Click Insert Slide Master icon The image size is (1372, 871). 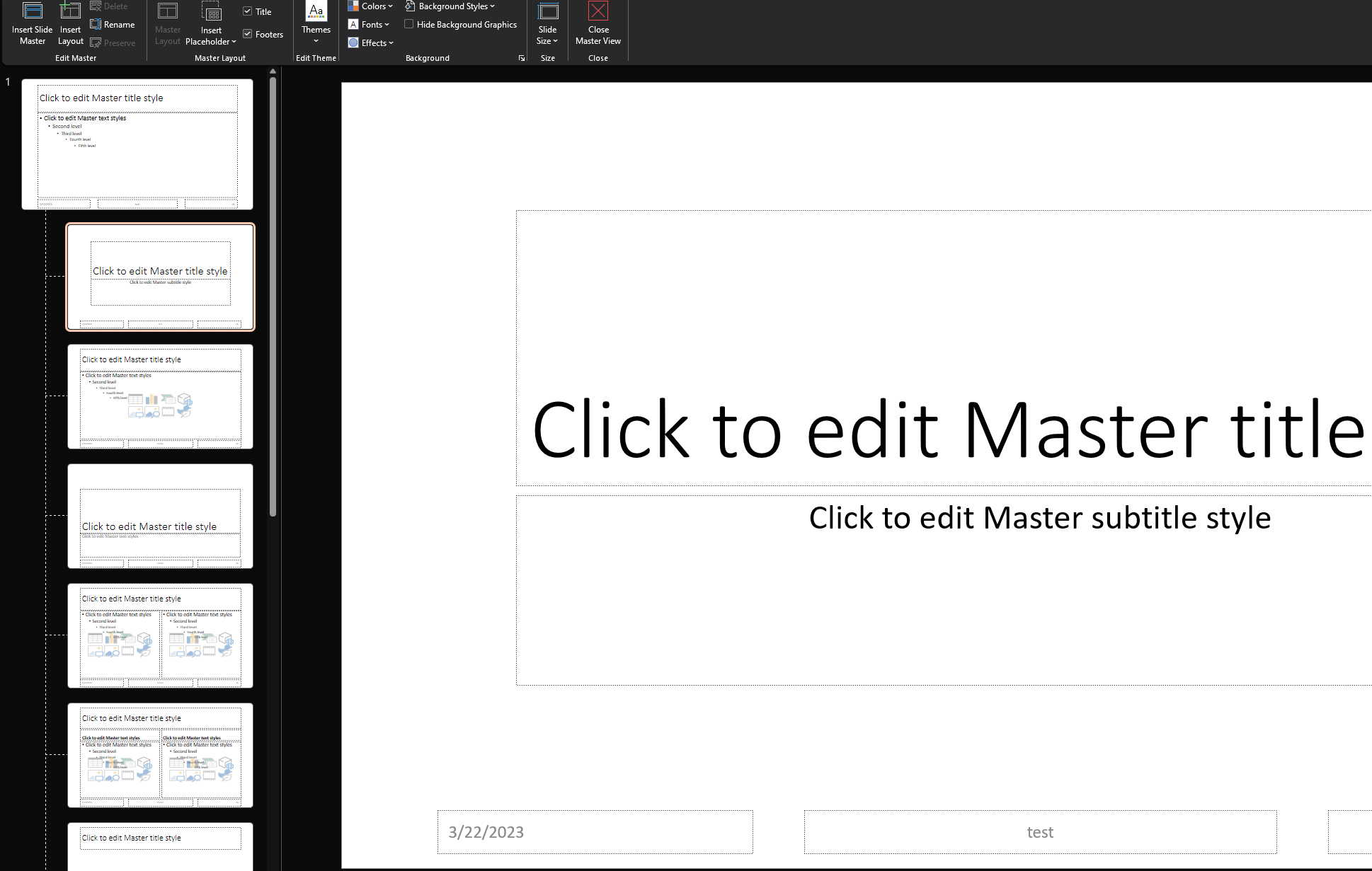point(32,11)
